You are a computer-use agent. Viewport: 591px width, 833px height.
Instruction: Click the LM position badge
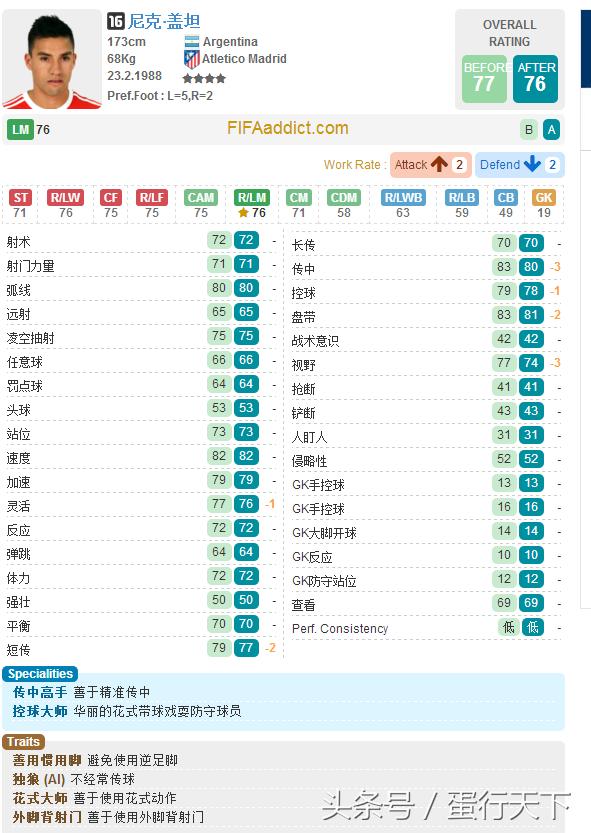[20, 130]
